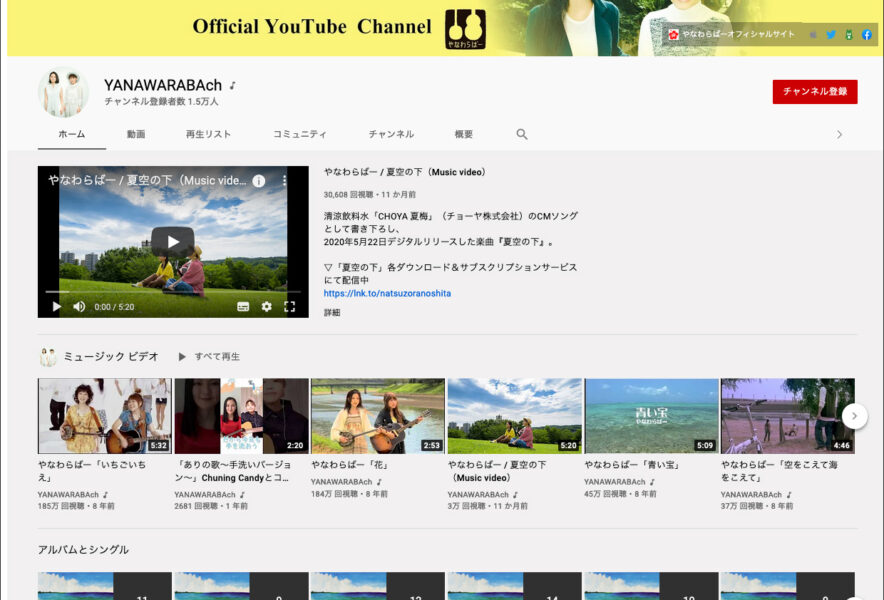Image resolution: width=884 pixels, height=600 pixels.
Task: Enter fullscreen mode in the video player
Action: (x=290, y=307)
